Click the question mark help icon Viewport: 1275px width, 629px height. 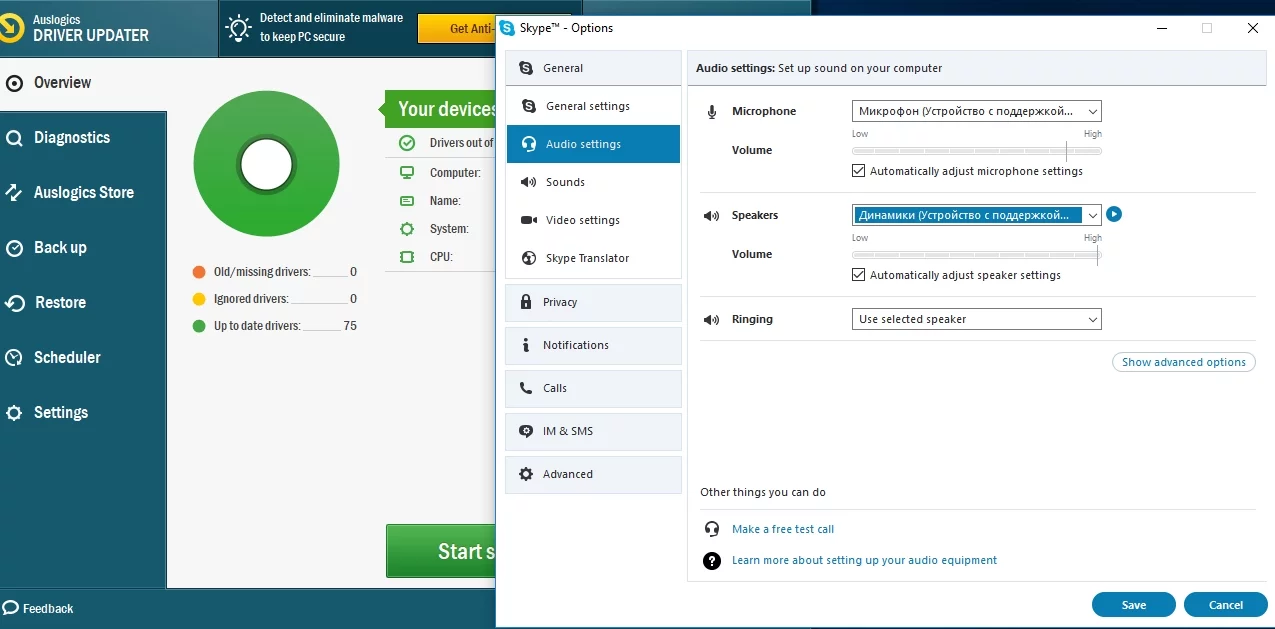[712, 560]
